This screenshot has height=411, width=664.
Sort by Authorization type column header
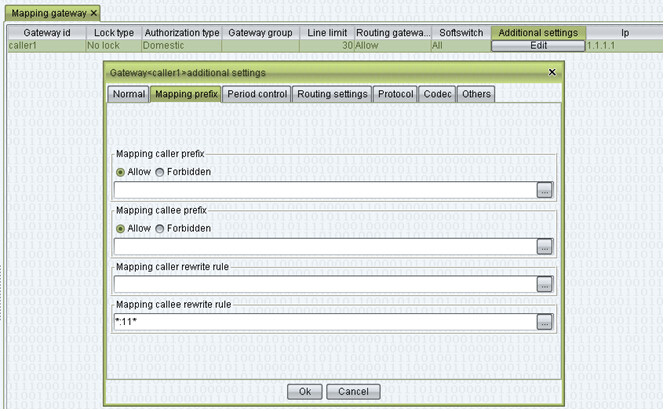(x=182, y=33)
